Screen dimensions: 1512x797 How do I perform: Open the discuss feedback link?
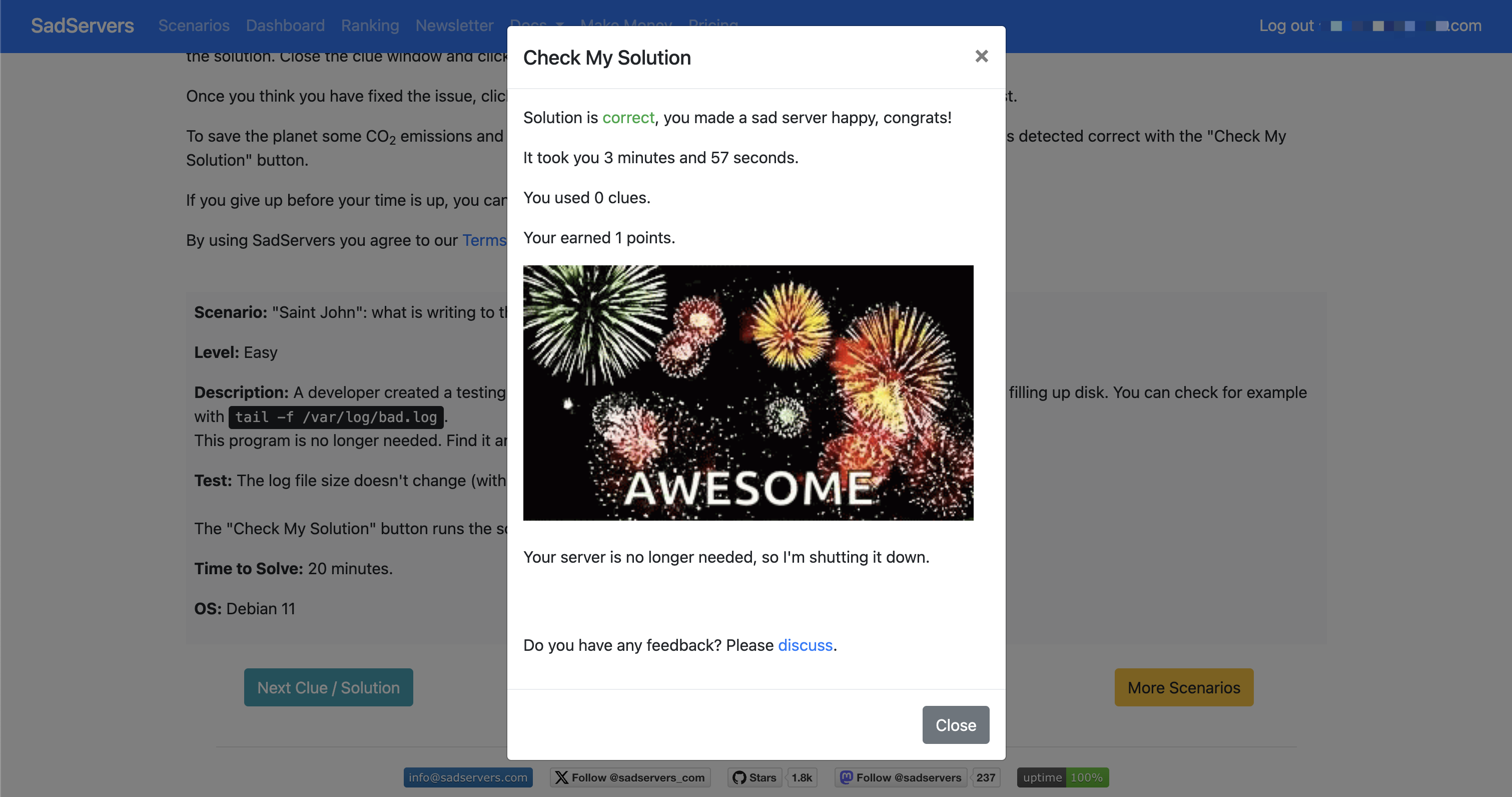pos(806,645)
